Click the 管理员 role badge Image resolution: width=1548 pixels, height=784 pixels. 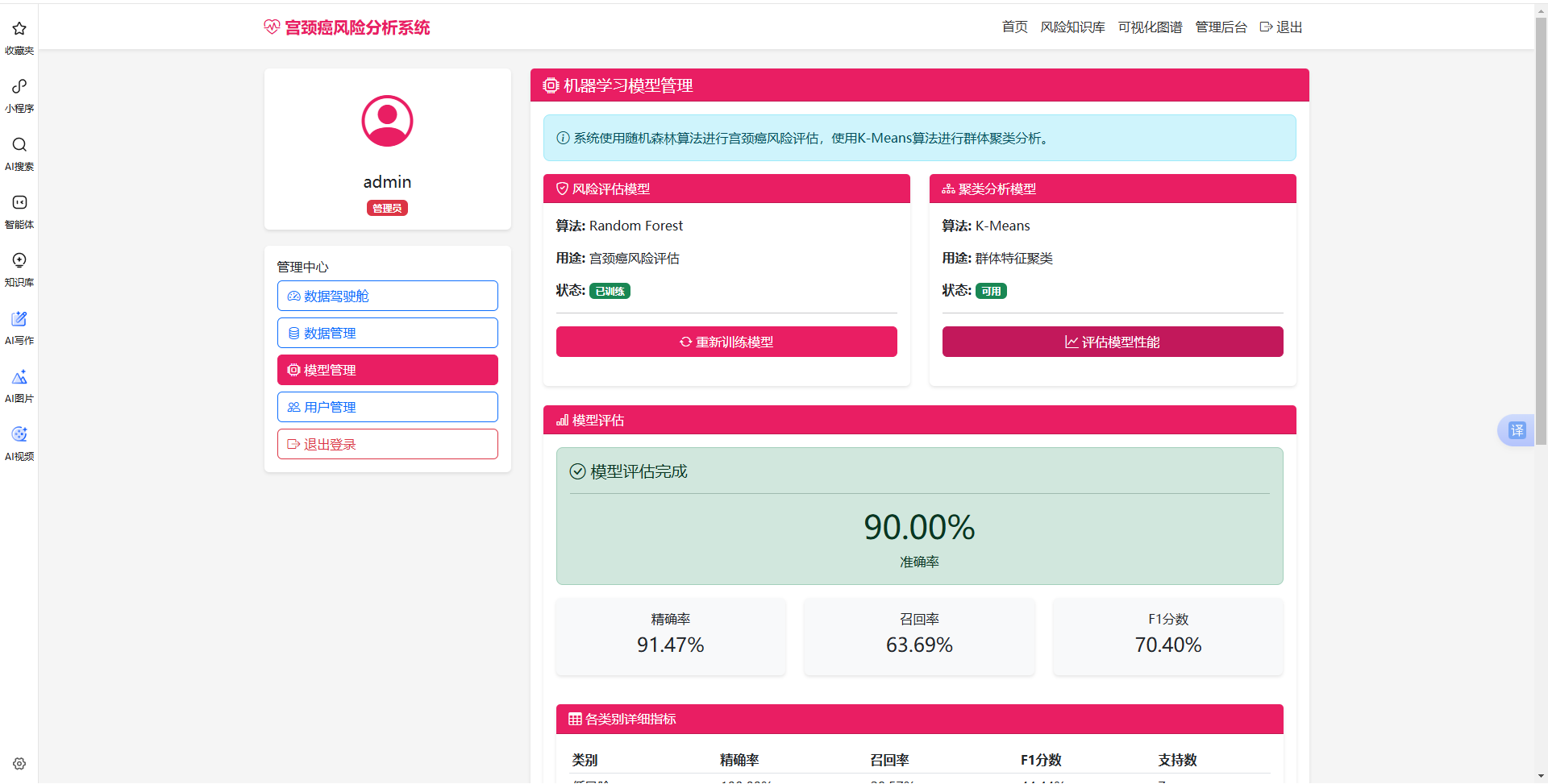[387, 208]
